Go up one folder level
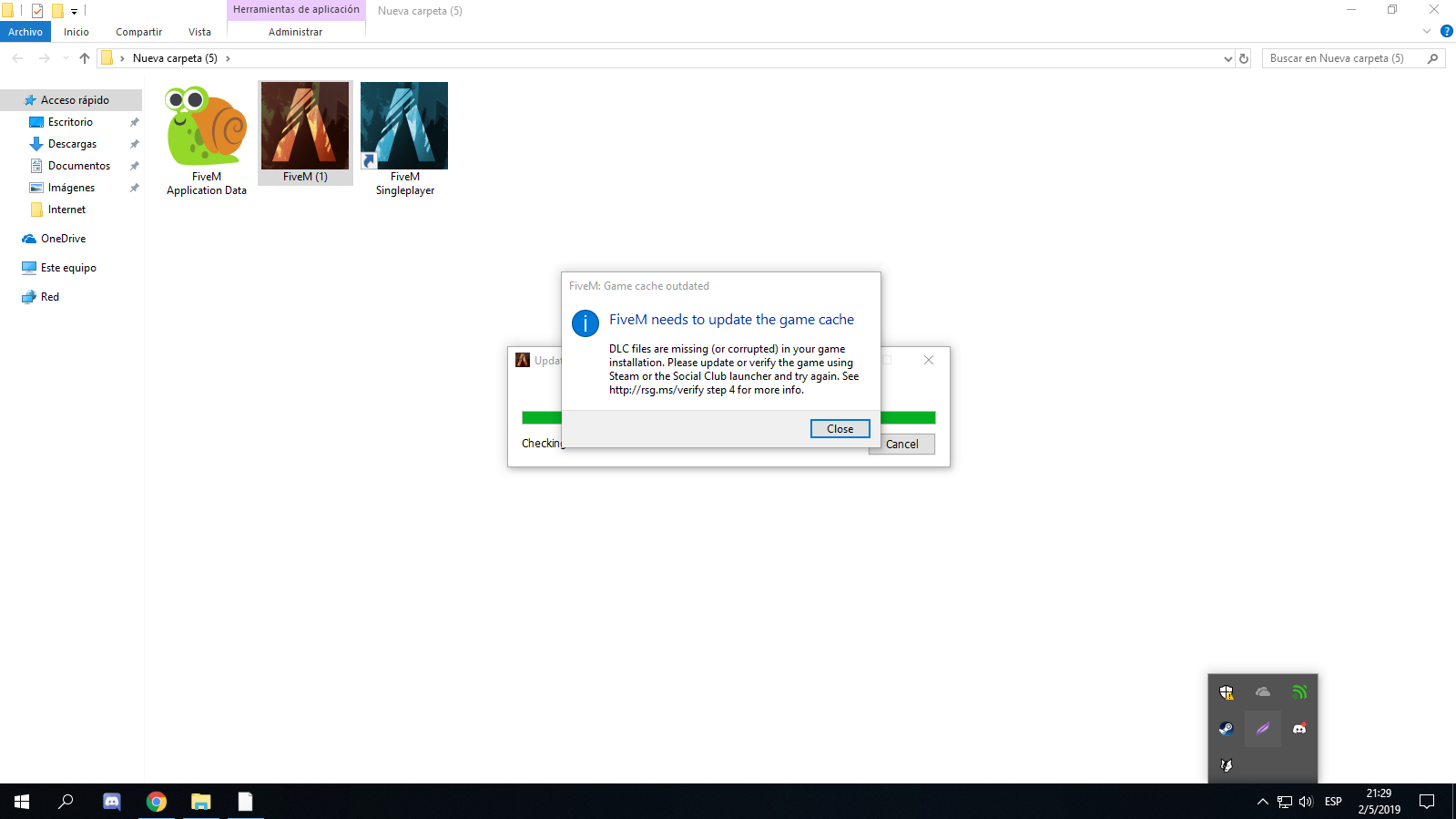Viewport: 1456px width, 819px height. (x=85, y=58)
